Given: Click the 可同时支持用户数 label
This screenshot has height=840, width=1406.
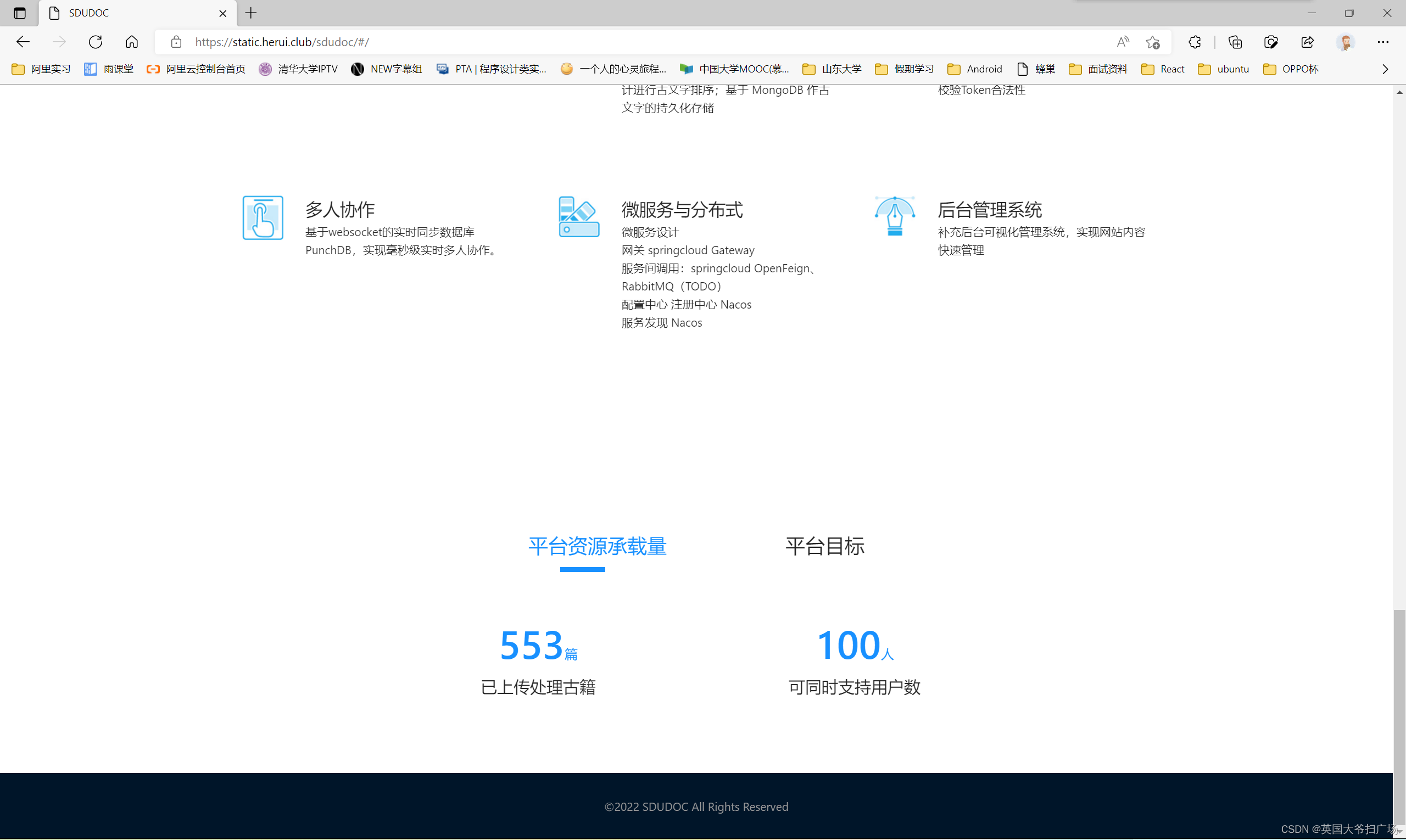Looking at the screenshot, I should click(855, 688).
